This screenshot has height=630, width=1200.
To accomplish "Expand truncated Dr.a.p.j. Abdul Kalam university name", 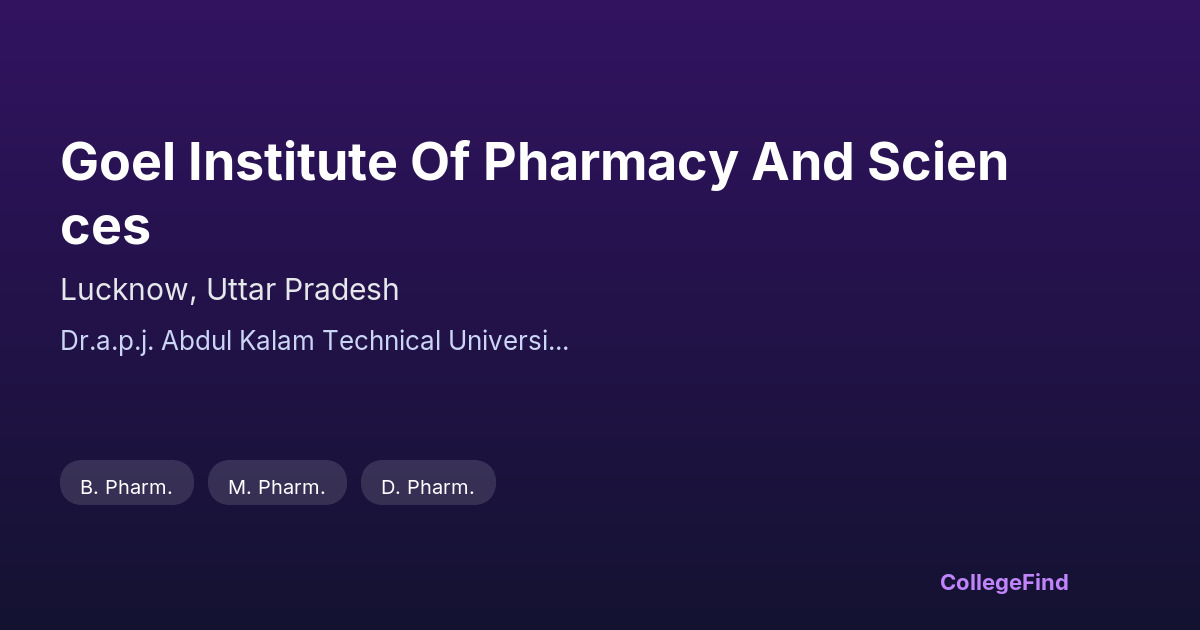I will click(x=314, y=341).
